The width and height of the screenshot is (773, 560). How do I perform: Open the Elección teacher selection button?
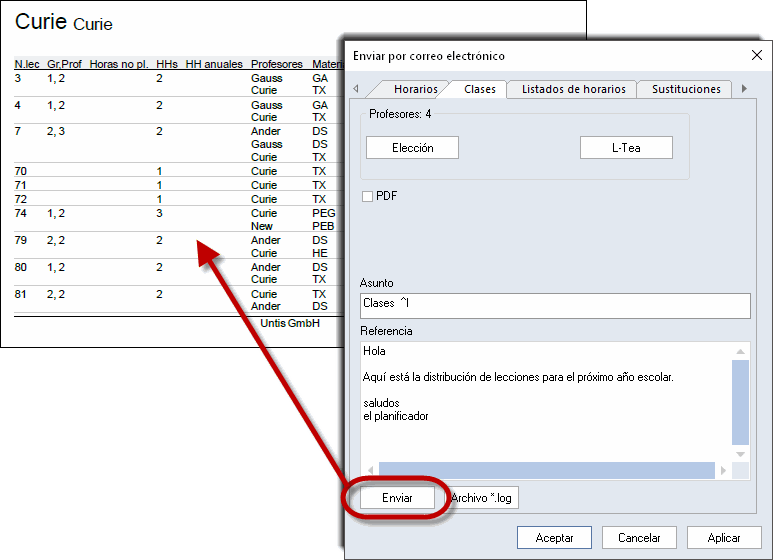413,148
